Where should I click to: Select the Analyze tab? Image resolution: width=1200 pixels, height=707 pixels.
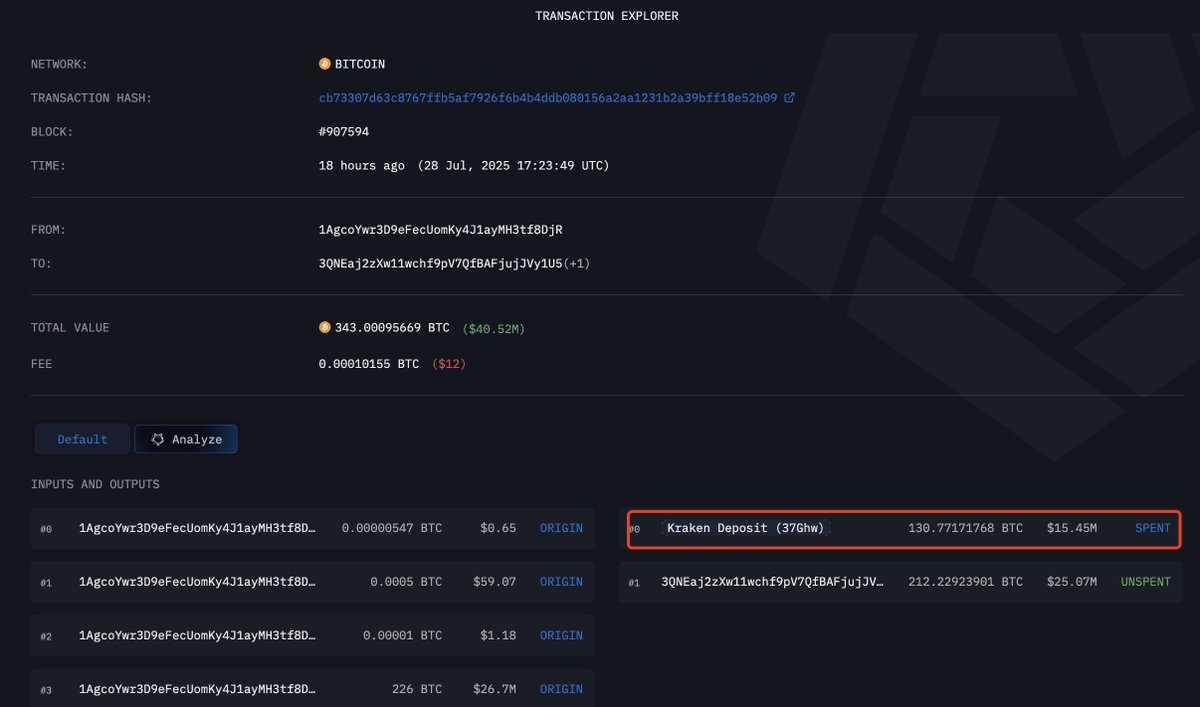[186, 438]
